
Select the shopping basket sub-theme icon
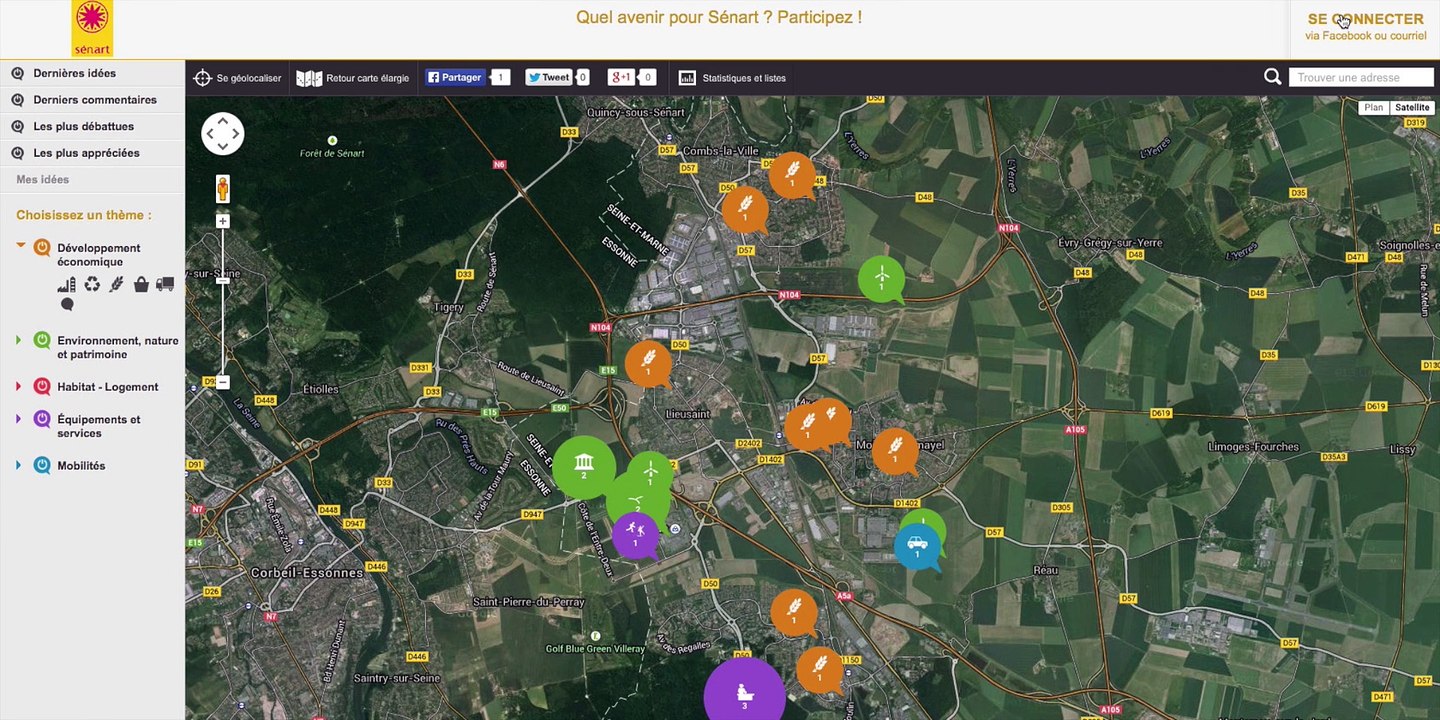141,284
